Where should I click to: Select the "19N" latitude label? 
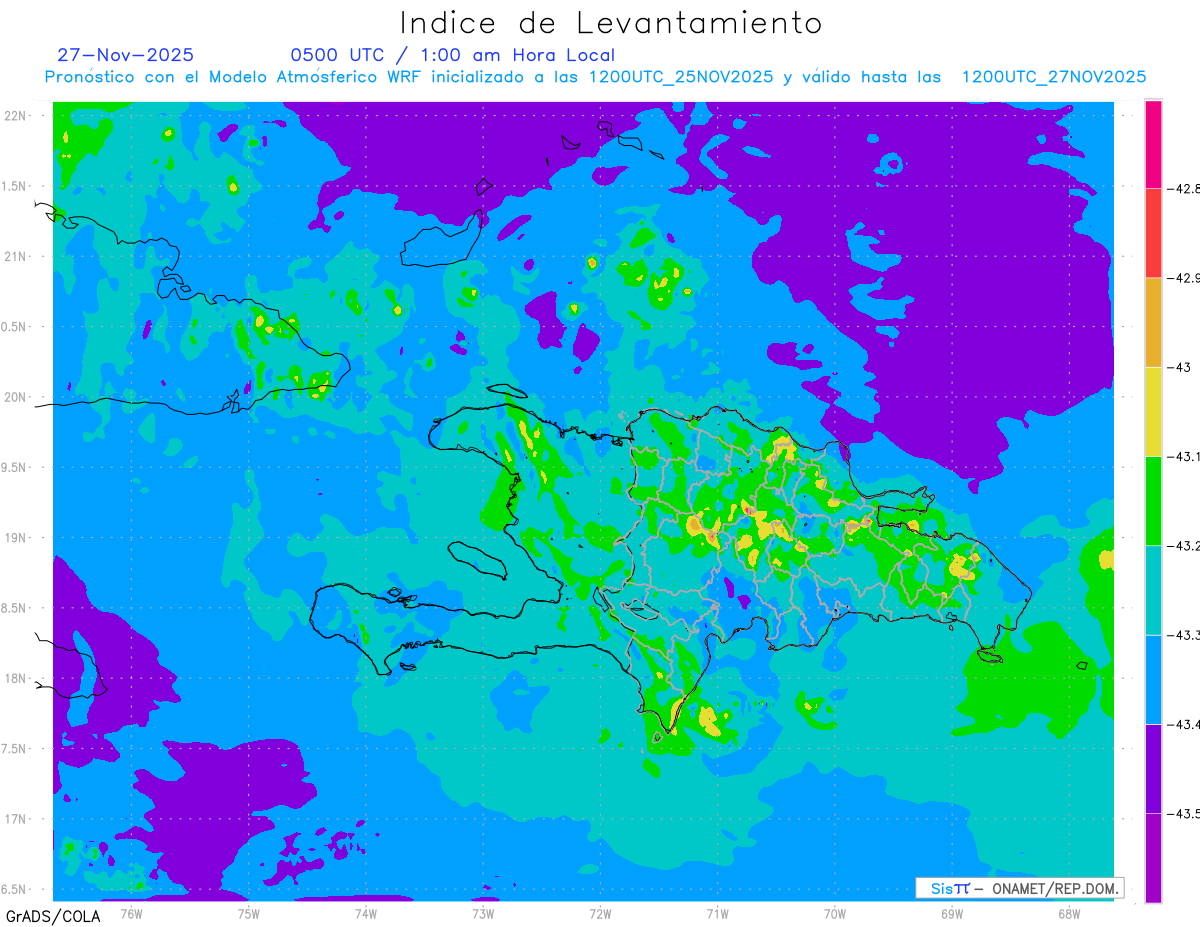(x=15, y=537)
